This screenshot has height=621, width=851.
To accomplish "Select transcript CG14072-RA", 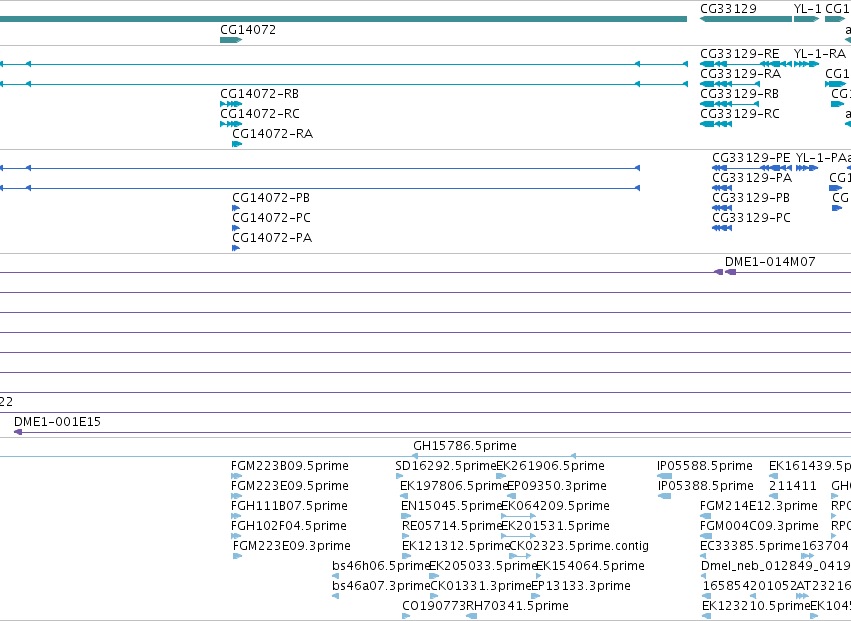I will click(272, 134).
